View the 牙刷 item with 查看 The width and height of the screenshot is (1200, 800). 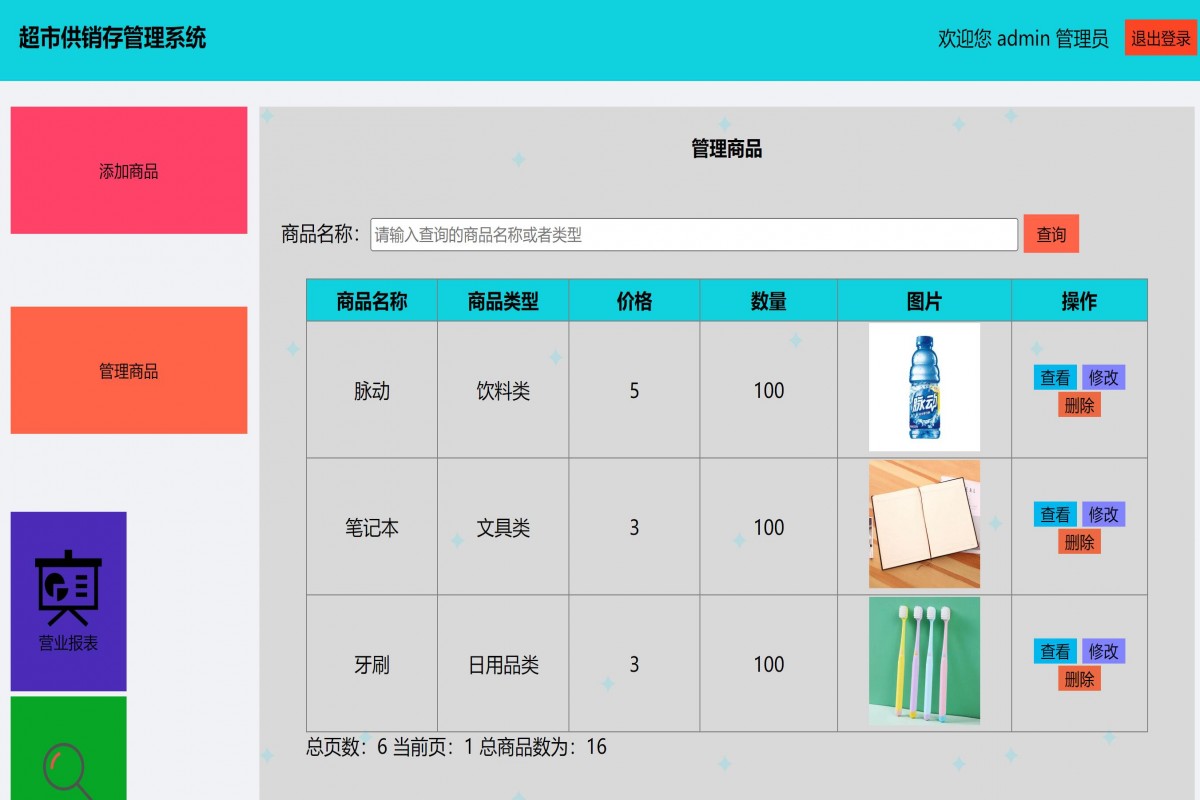[1055, 651]
